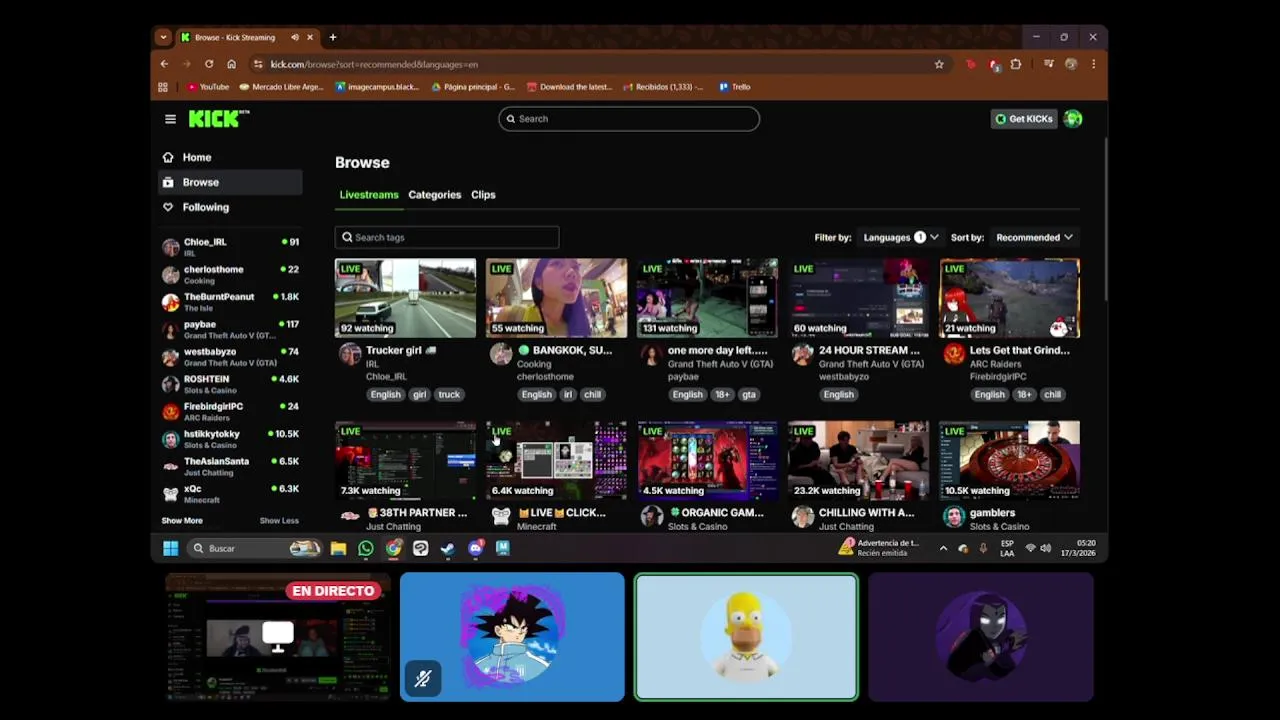The height and width of the screenshot is (720, 1280).
Task: Open the Windows Start menu
Action: pos(170,548)
